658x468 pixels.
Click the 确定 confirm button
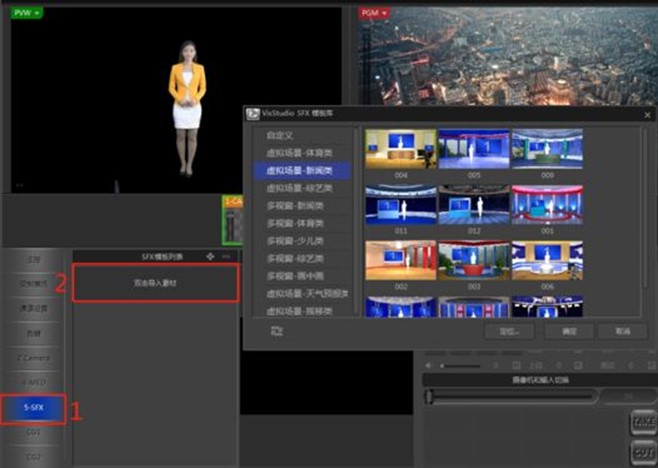pyautogui.click(x=568, y=331)
